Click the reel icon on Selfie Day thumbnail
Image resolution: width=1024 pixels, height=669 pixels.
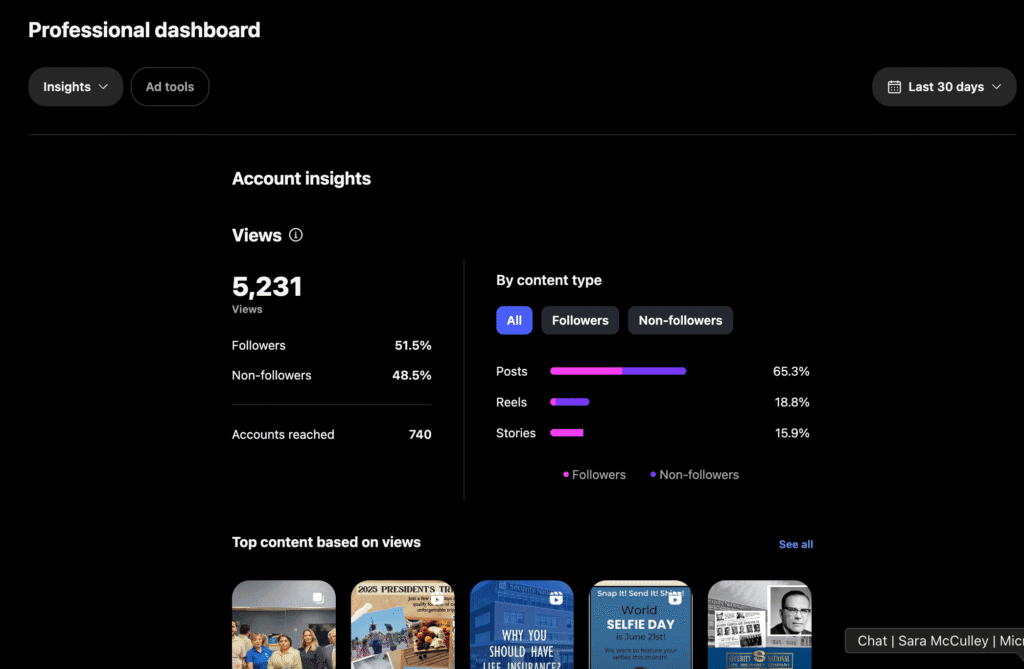click(x=675, y=598)
